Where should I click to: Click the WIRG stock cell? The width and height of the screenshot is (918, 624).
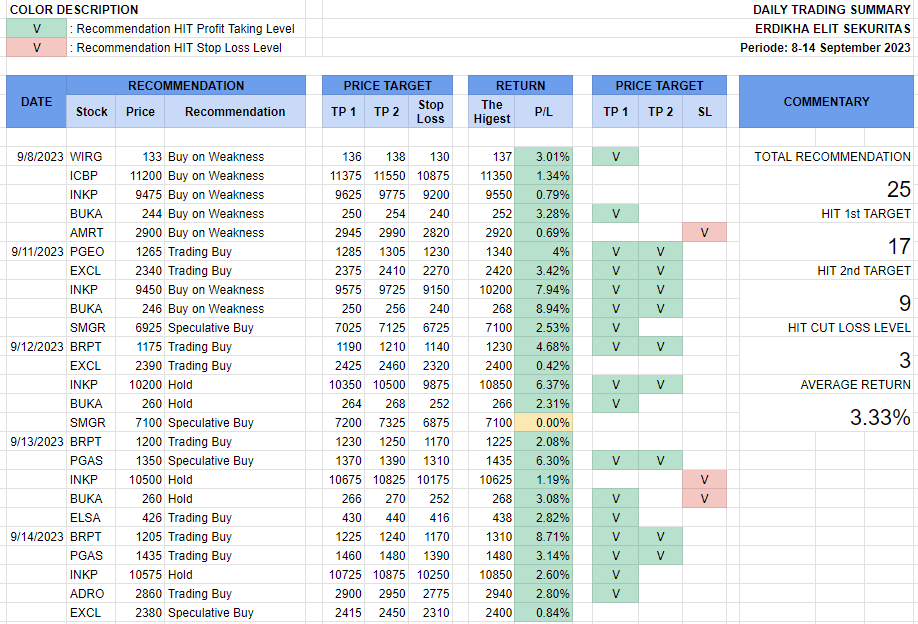[86, 157]
